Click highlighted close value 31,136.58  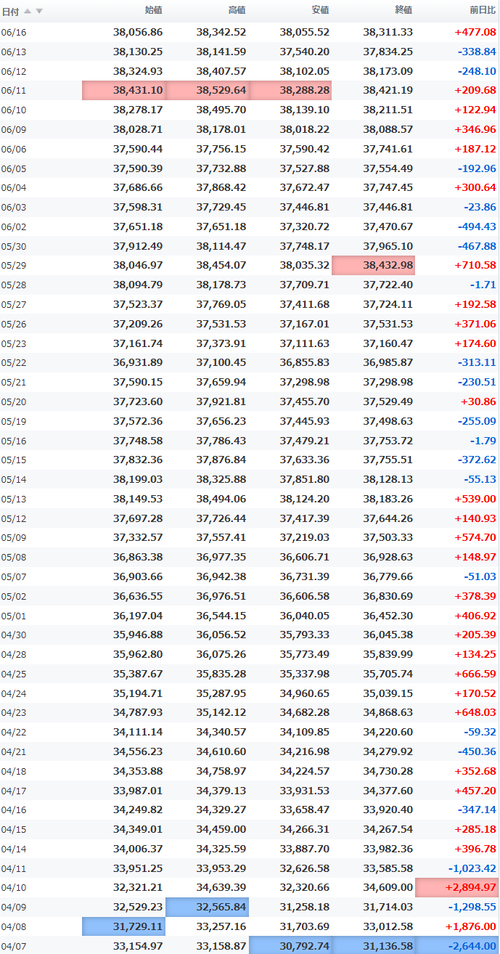click(x=373, y=945)
